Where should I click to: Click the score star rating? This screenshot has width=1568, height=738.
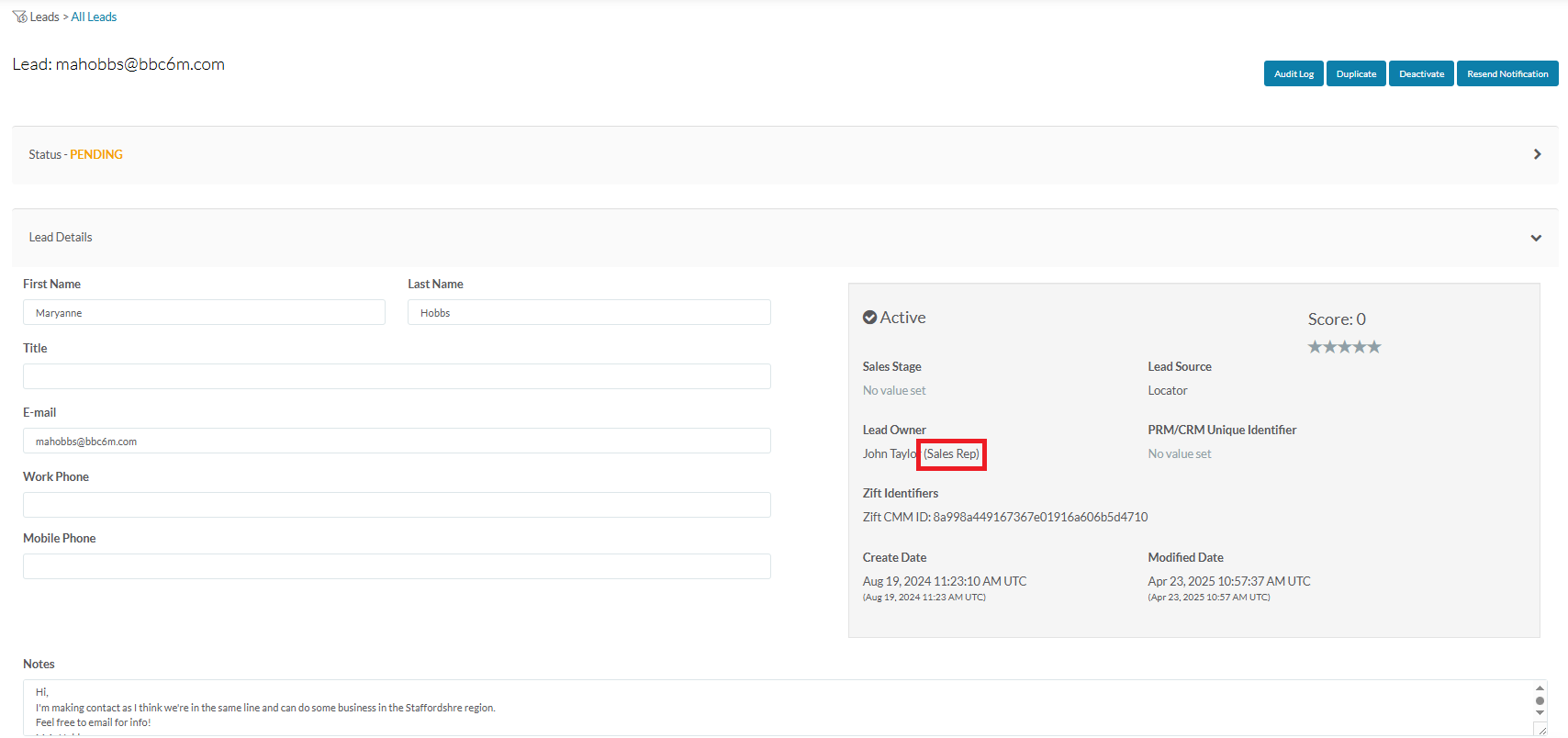tap(1344, 347)
